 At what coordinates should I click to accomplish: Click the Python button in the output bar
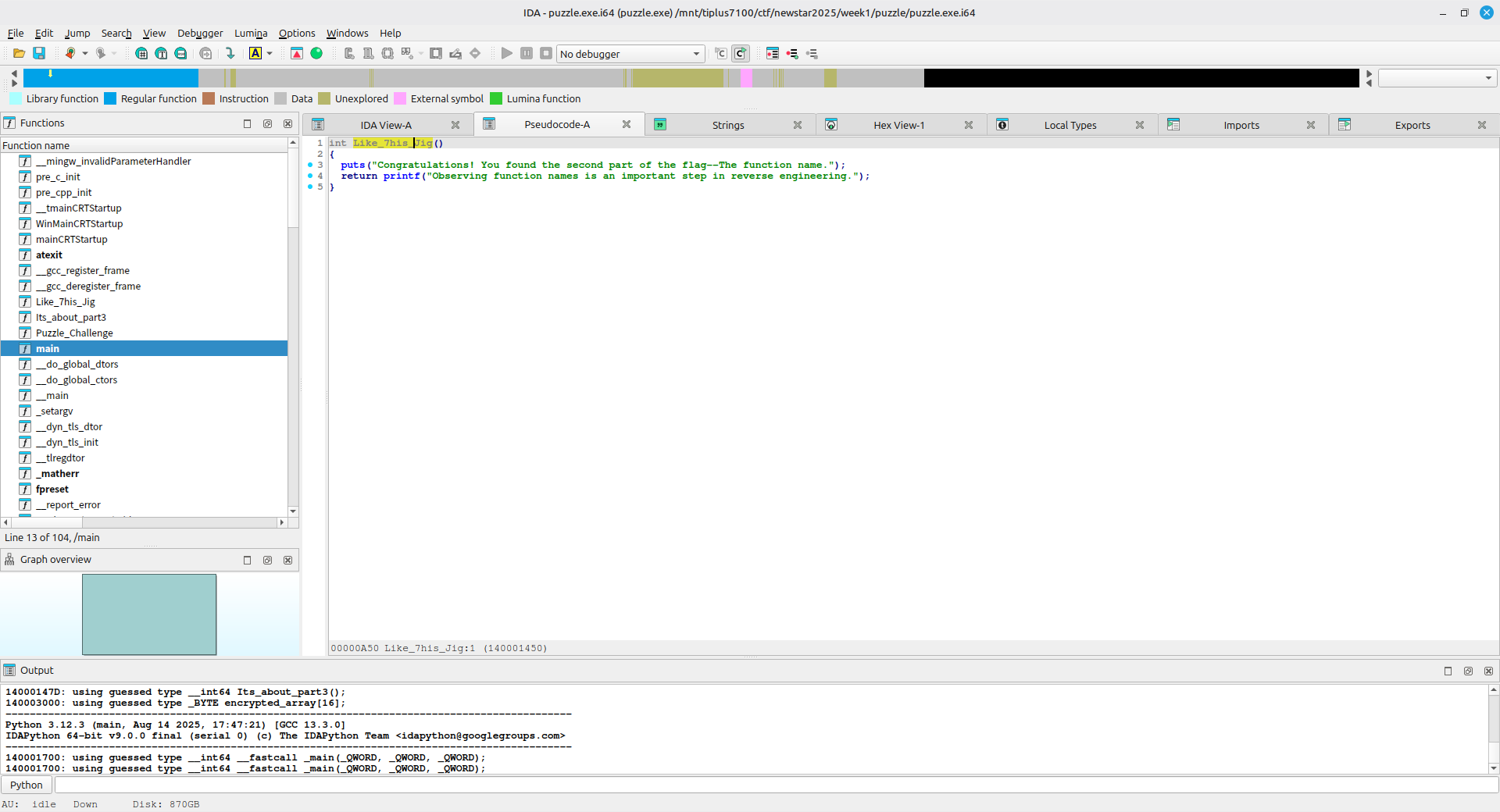27,785
